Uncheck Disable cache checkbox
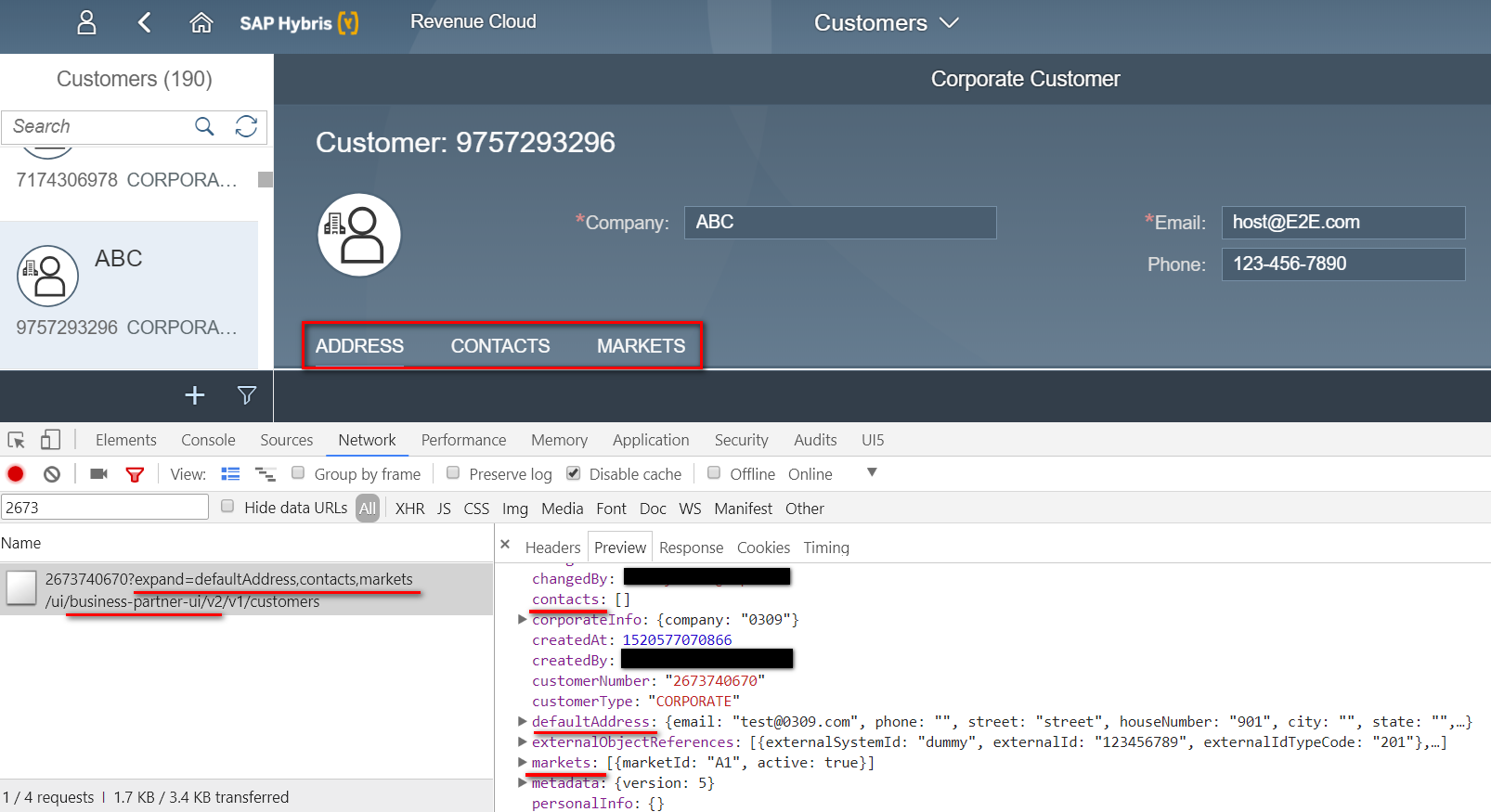The width and height of the screenshot is (1491, 812). pyautogui.click(x=574, y=473)
